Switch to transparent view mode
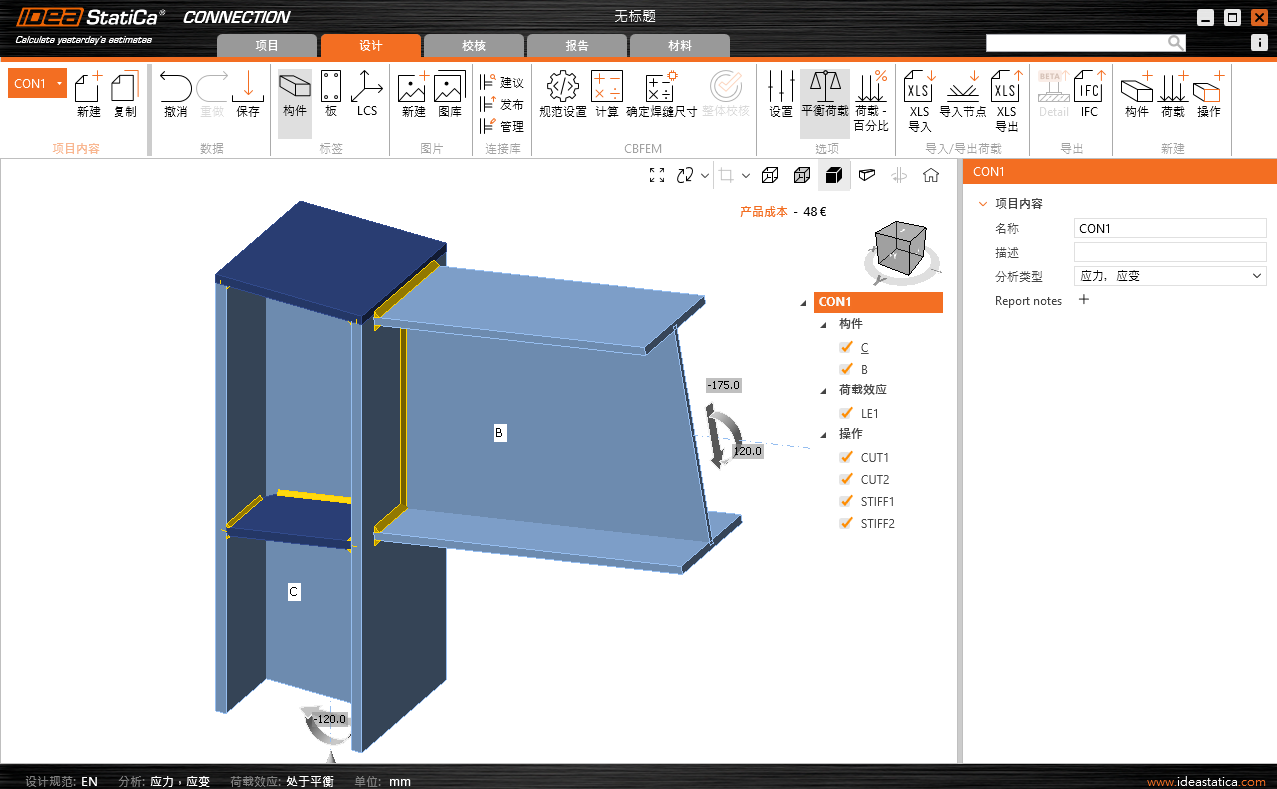 point(802,175)
